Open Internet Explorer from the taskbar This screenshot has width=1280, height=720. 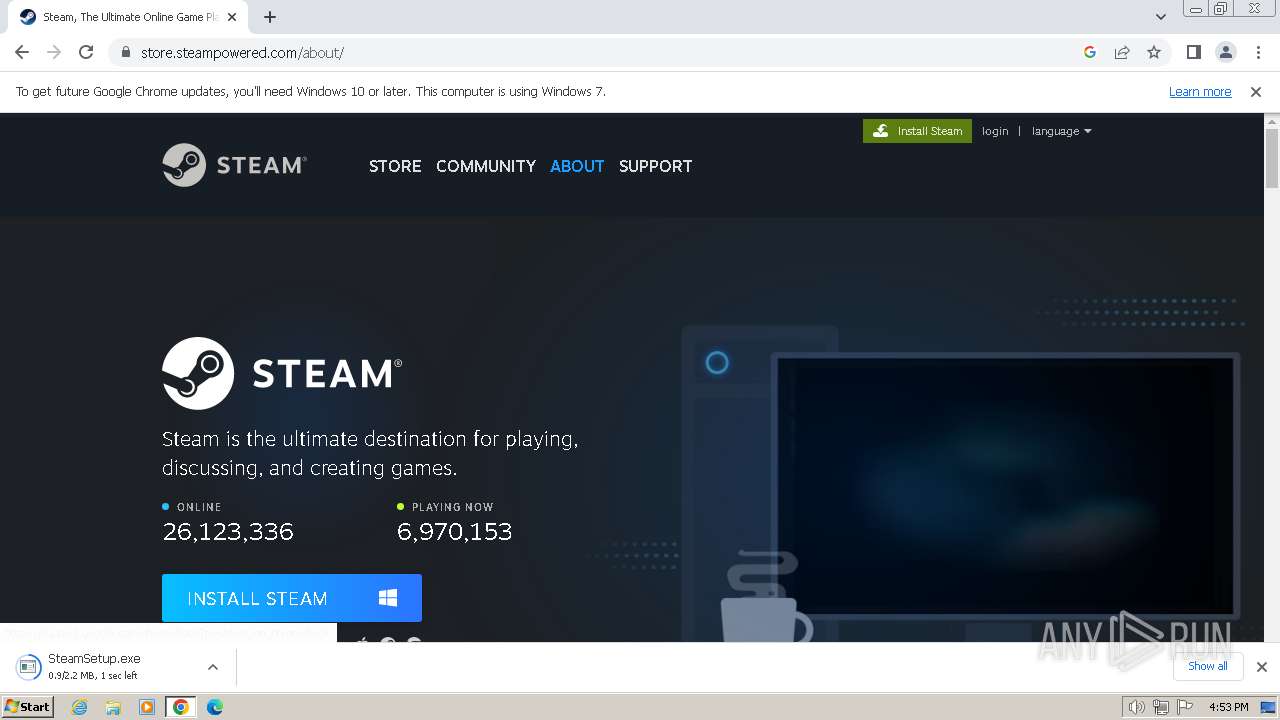(x=79, y=707)
